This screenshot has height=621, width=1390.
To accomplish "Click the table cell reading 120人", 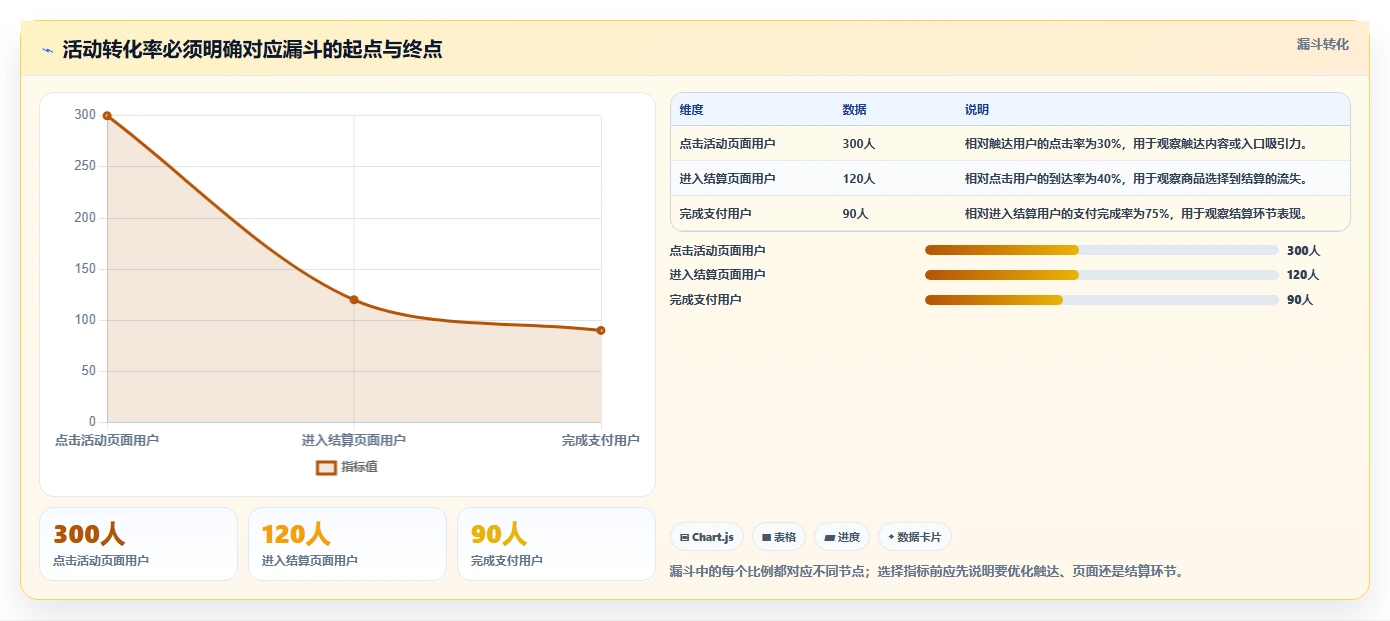I will 858,179.
